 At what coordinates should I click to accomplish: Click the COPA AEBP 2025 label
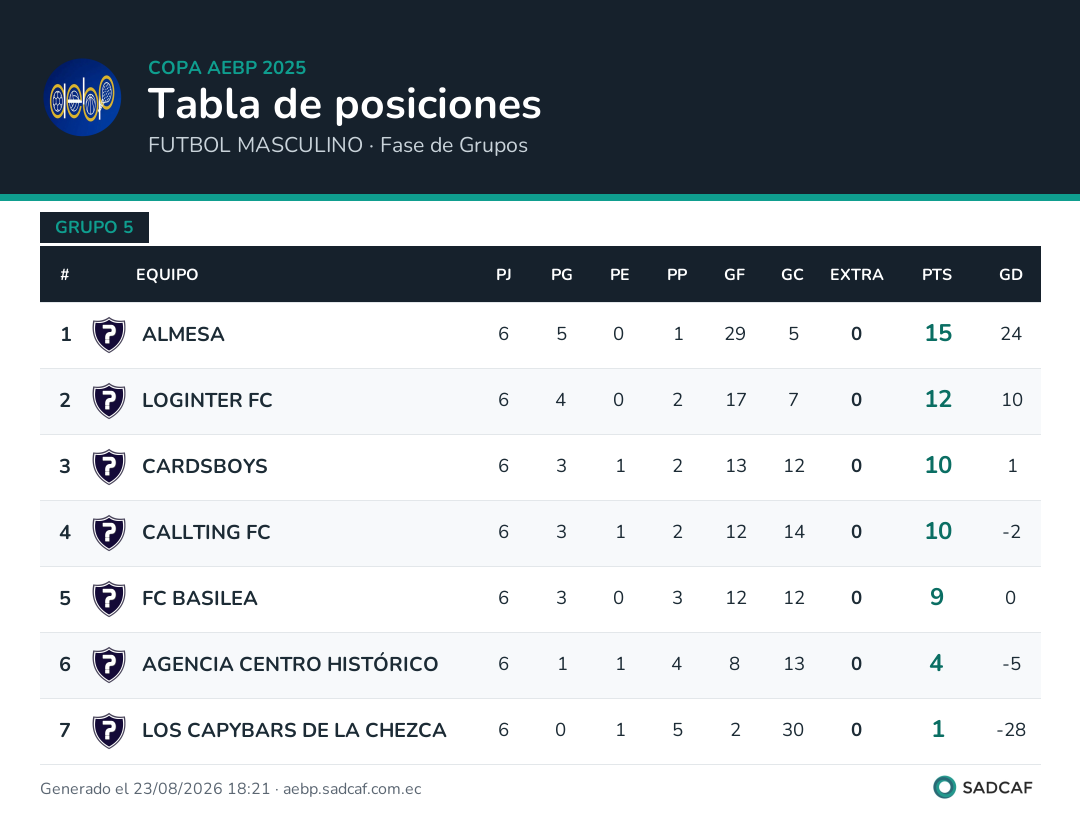(x=227, y=67)
